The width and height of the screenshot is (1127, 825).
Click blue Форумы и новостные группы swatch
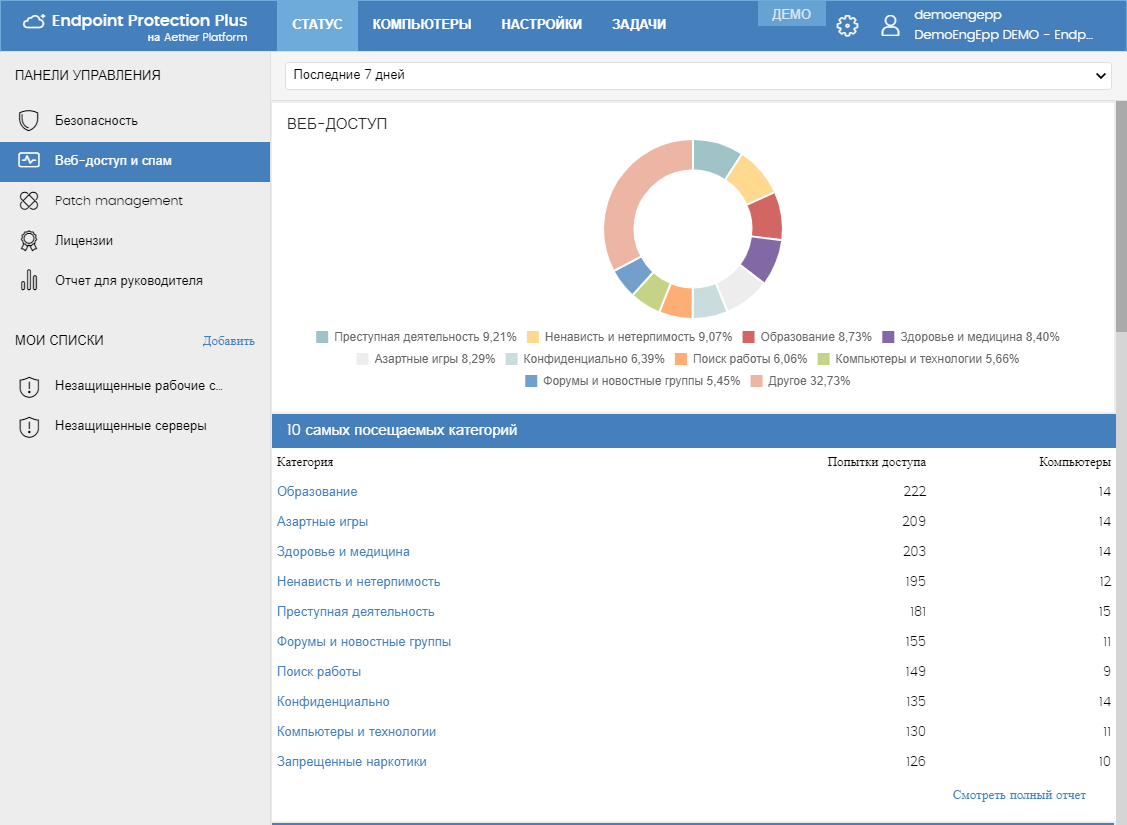point(531,381)
